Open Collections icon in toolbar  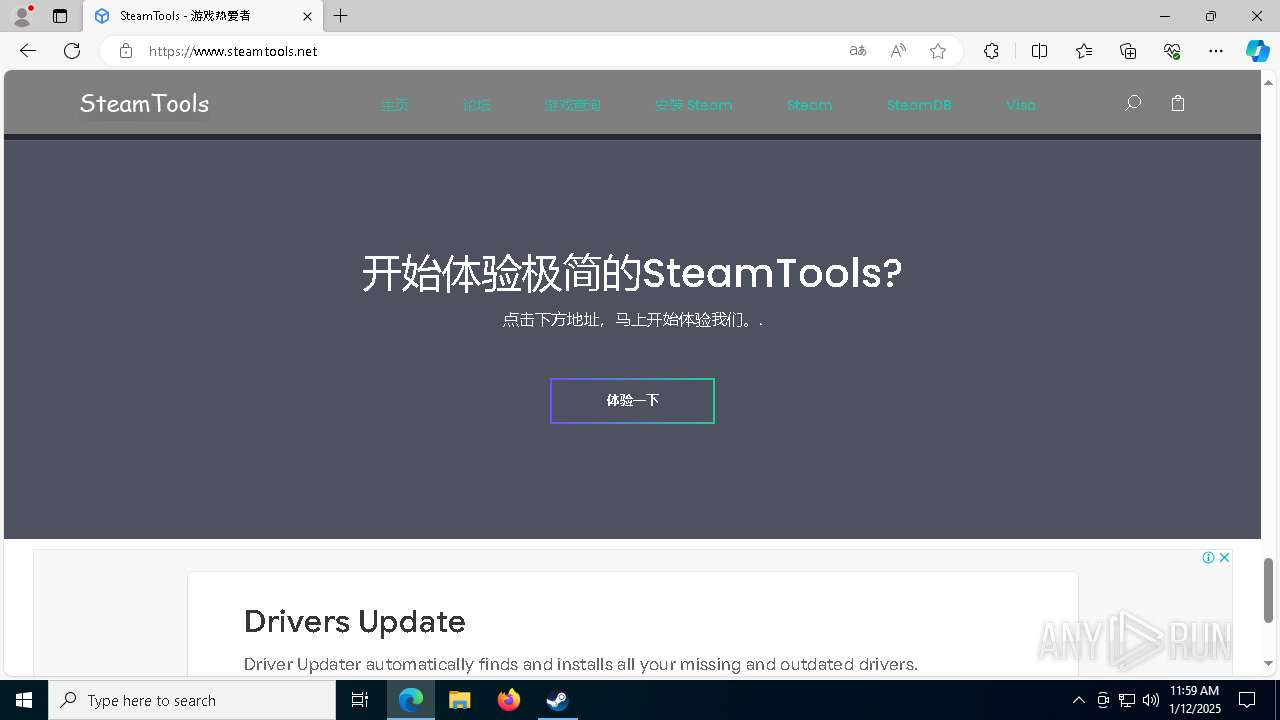pyautogui.click(x=1128, y=51)
